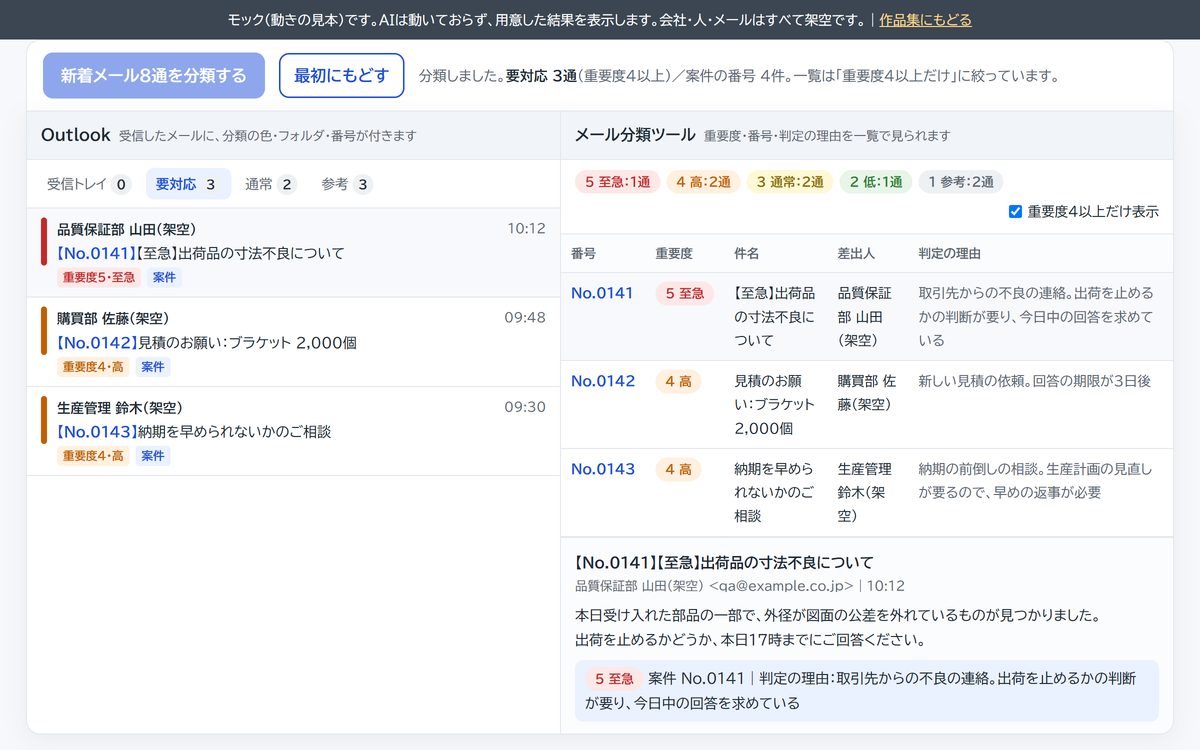1200x750 pixels.
Task: Click the Outlook panel heading
Action: coord(76,135)
